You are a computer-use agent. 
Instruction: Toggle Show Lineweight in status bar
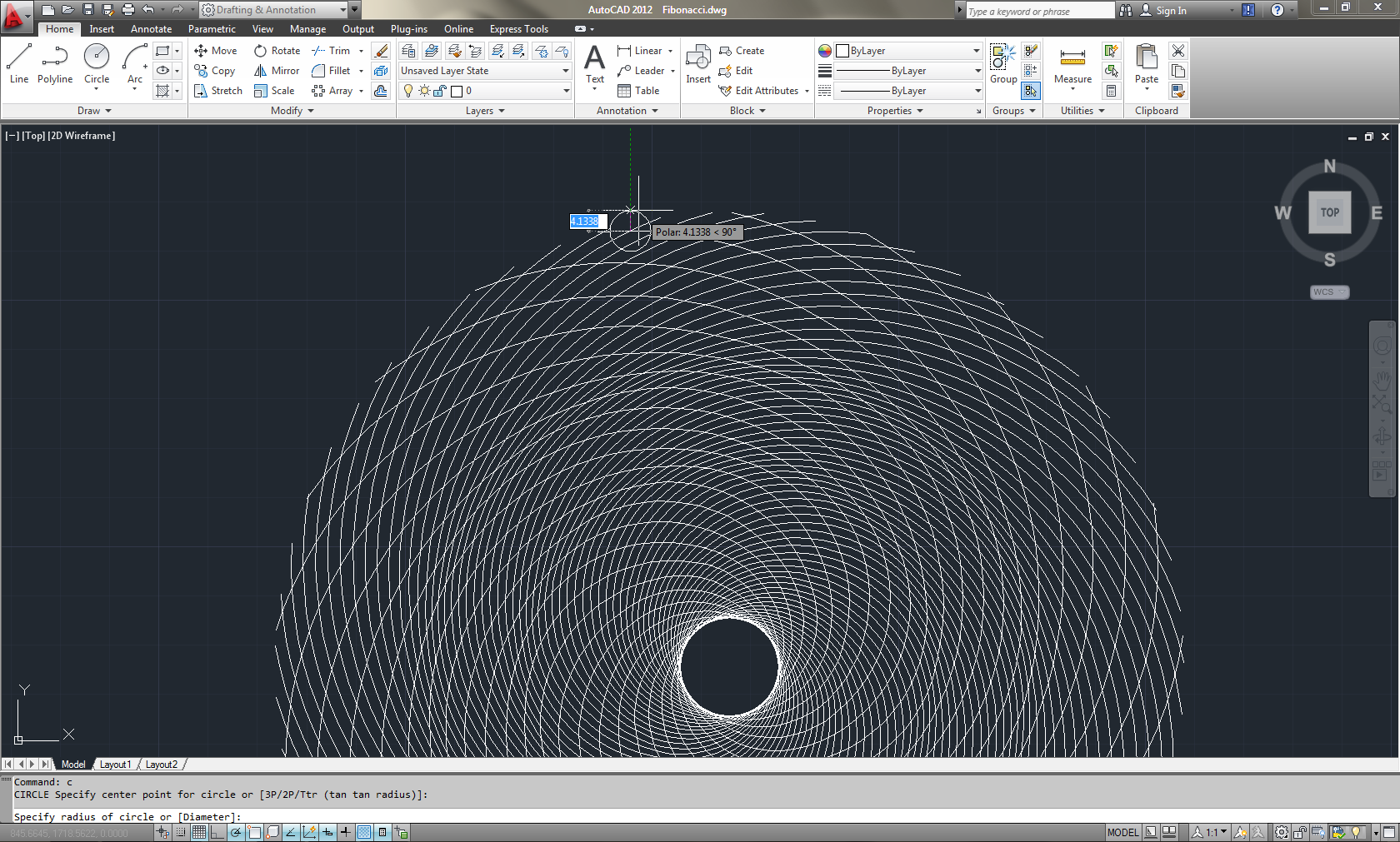tap(346, 832)
